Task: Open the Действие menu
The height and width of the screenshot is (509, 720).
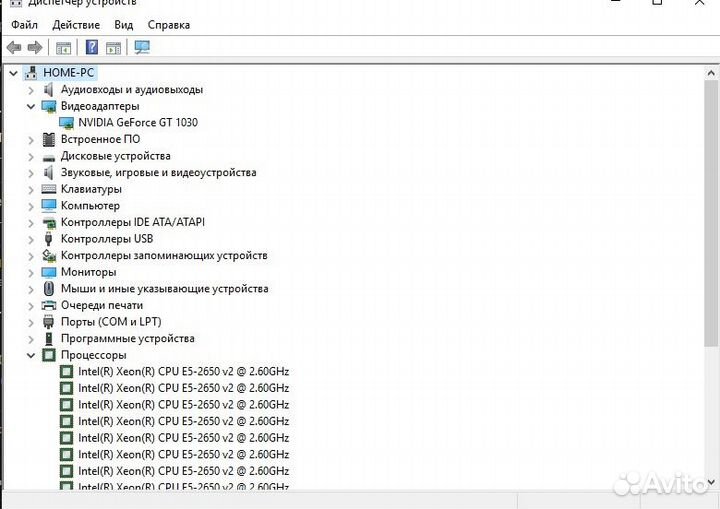Action: tap(76, 24)
